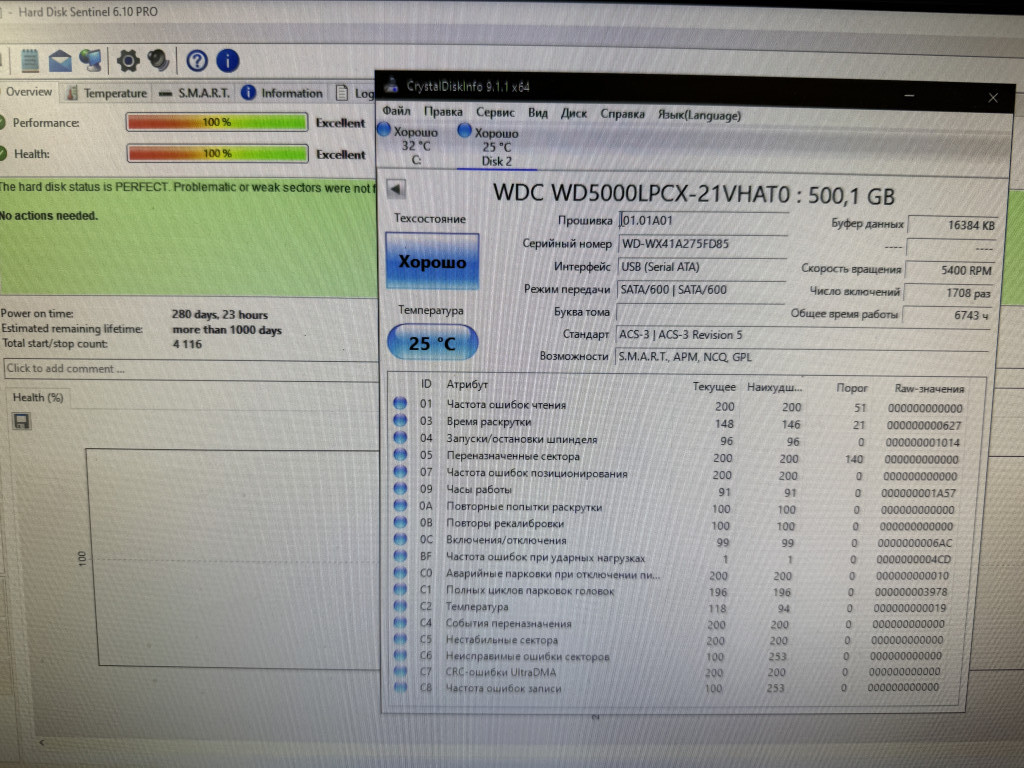Image resolution: width=1024 pixels, height=768 pixels.
Task: Click the status orb for attribute C5
Action: coord(400,639)
